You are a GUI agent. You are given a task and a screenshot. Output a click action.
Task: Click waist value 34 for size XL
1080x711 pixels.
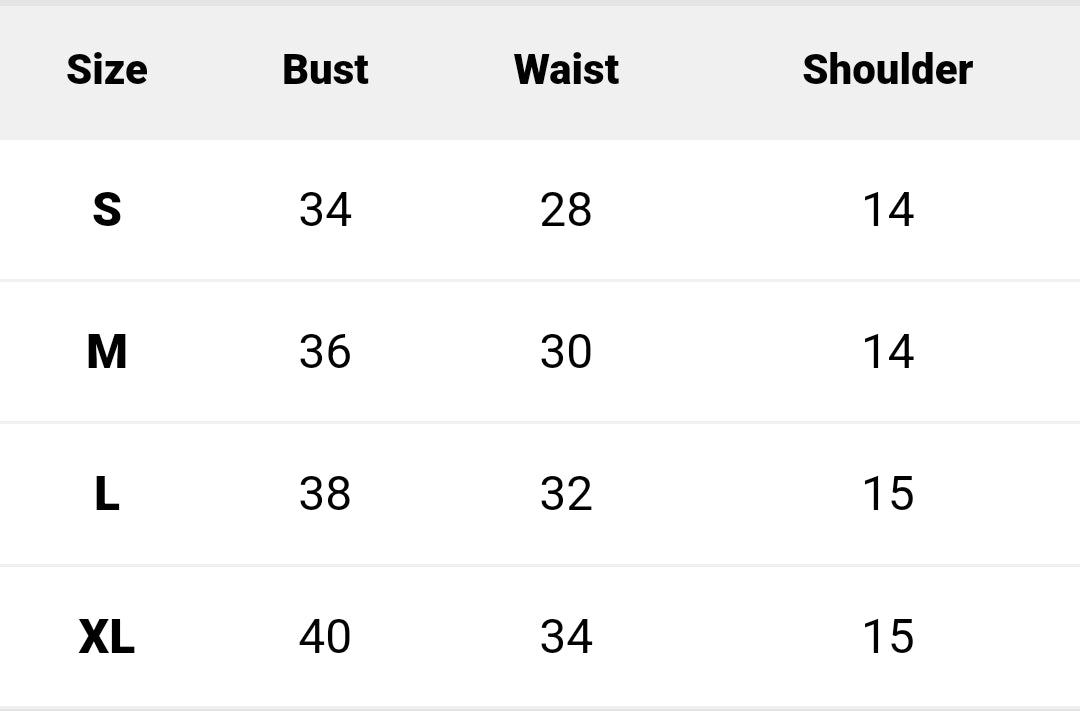(566, 637)
